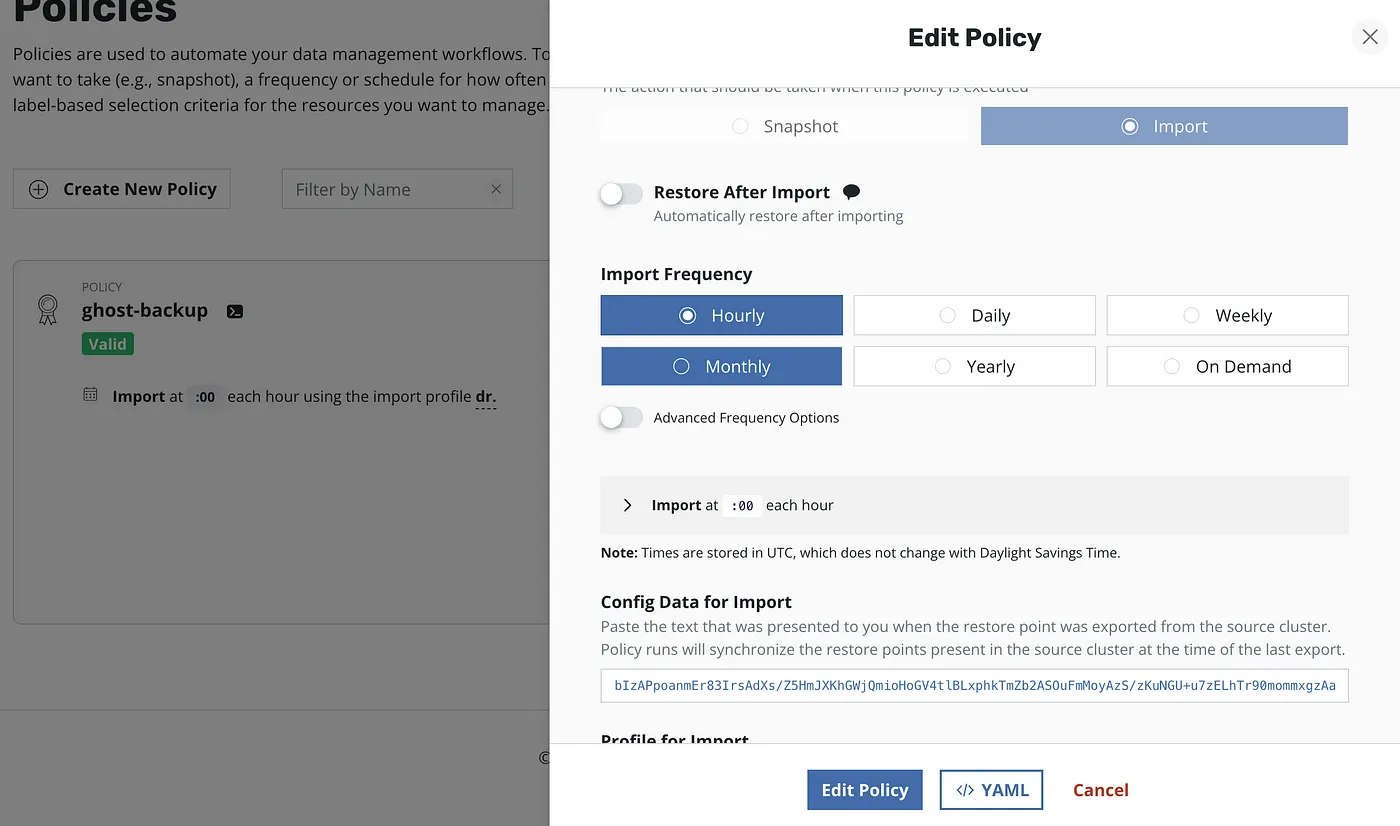Click the terminal icon next to ghost-backup
The height and width of the screenshot is (826, 1400).
tap(235, 311)
